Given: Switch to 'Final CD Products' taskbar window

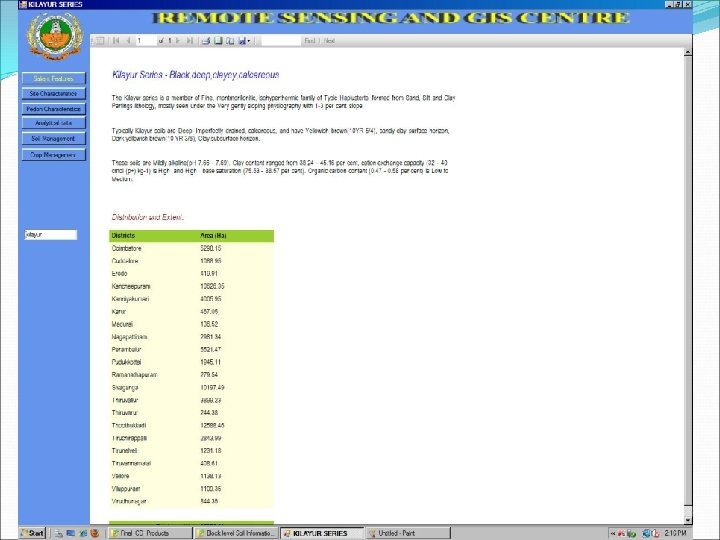Looking at the screenshot, I should (x=150, y=533).
